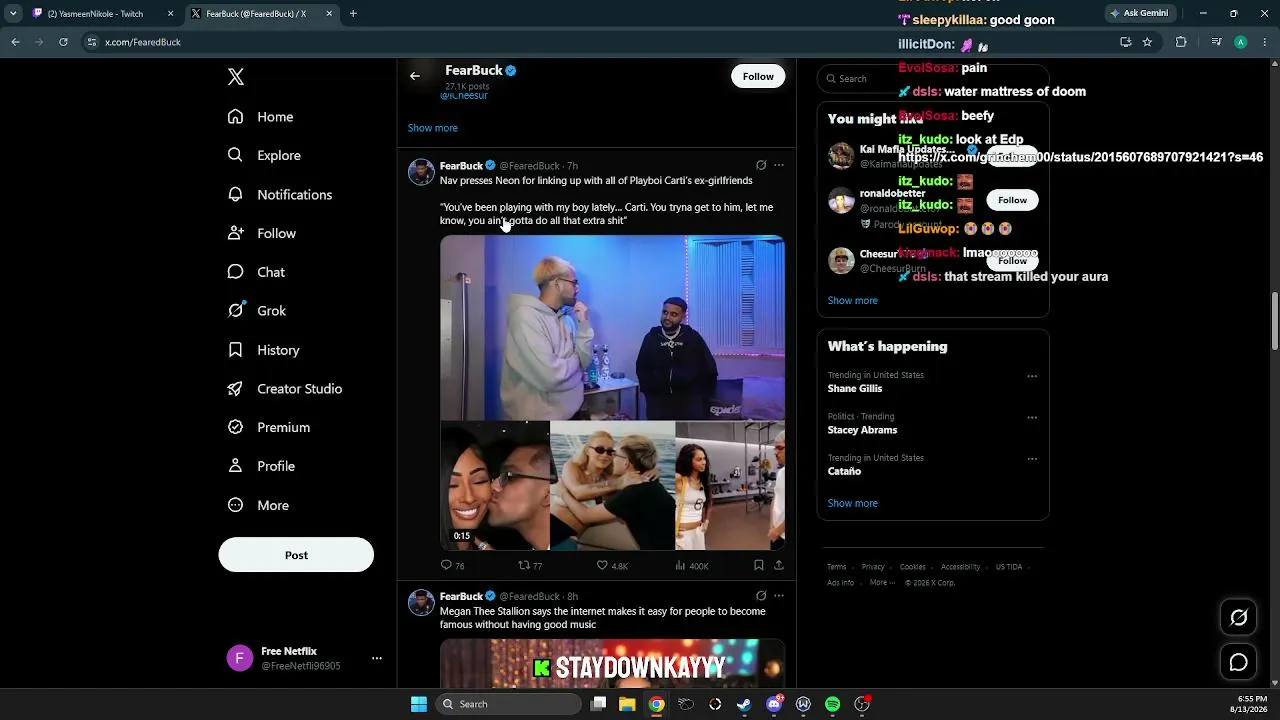This screenshot has height=720, width=1280.
Task: Click the X search field
Action: [x=932, y=78]
